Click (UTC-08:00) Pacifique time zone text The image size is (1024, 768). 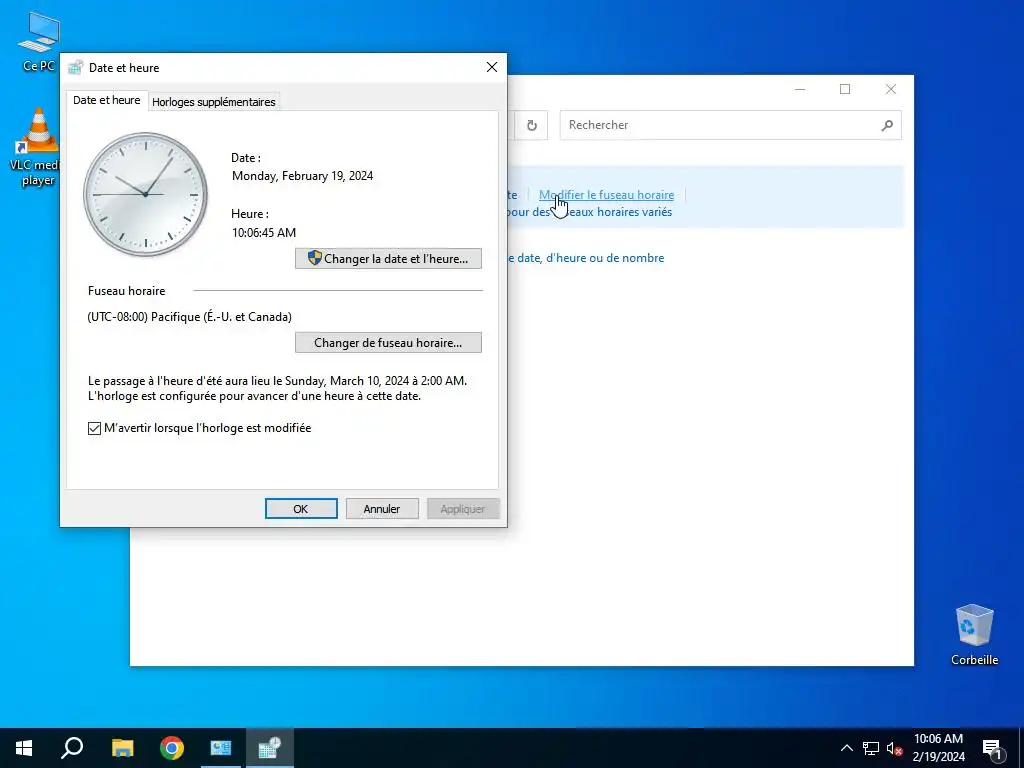(189, 317)
